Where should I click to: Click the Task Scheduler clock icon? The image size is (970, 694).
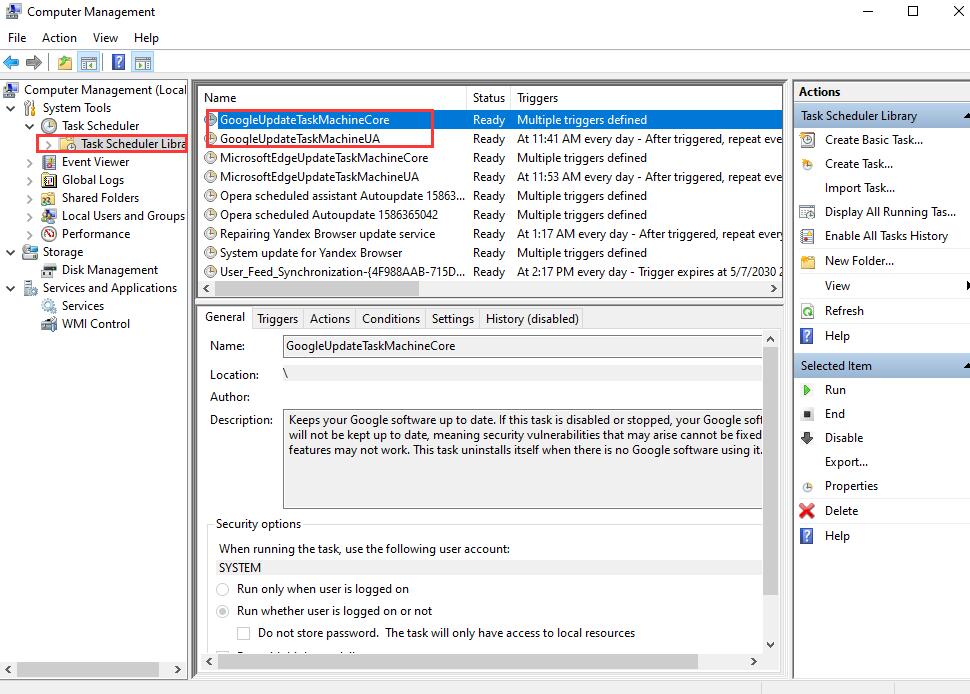coord(49,126)
